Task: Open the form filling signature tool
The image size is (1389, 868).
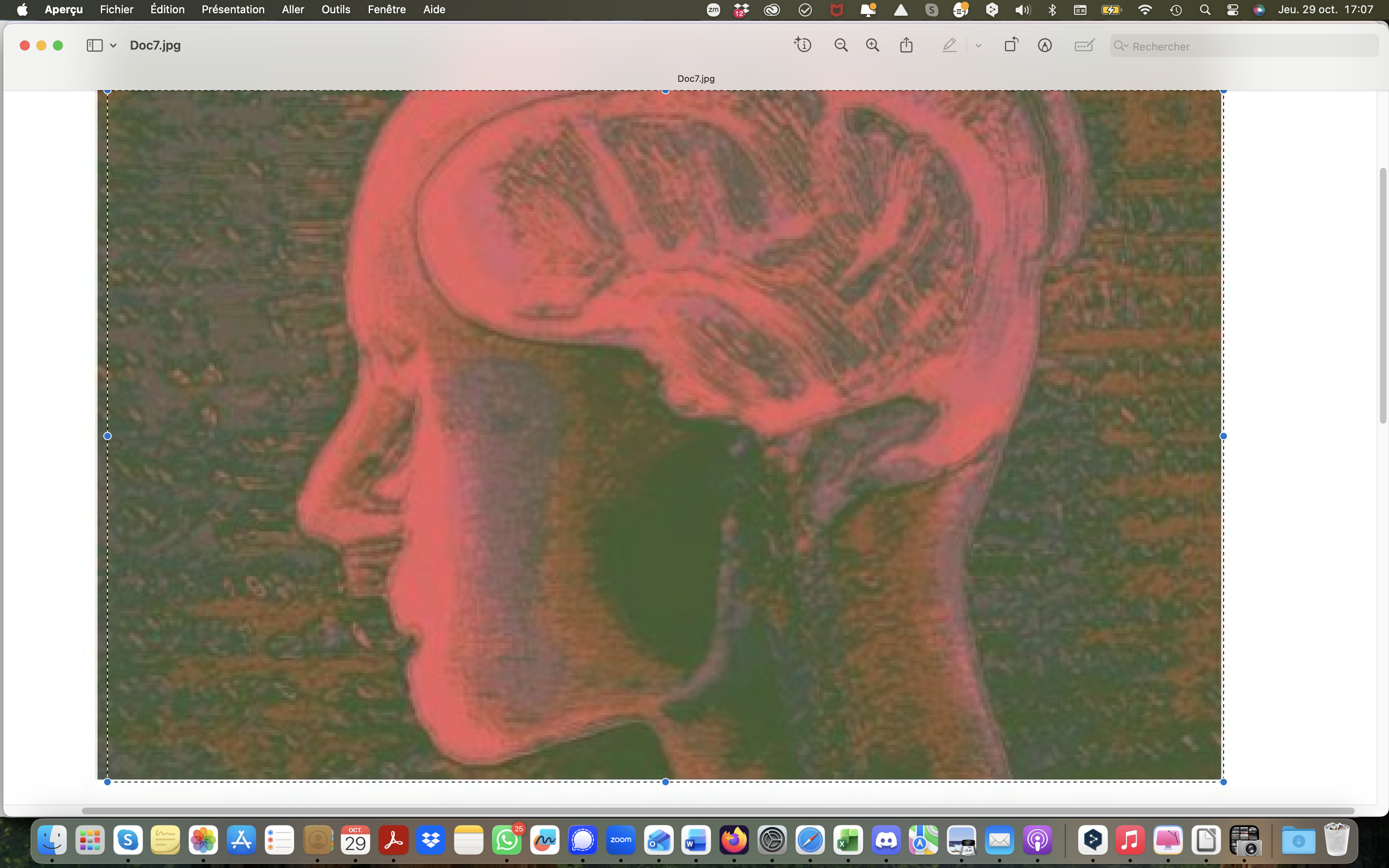Action: pos(1084,45)
